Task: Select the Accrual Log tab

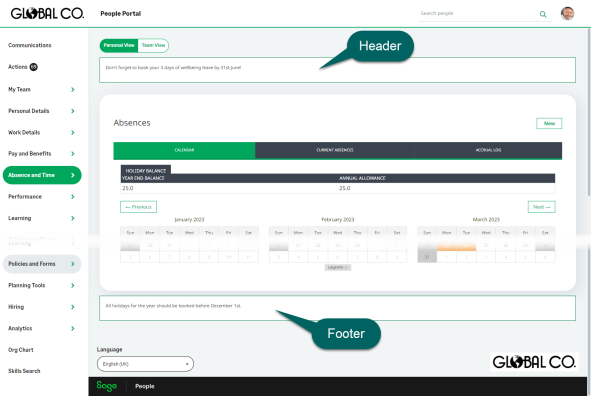Action: coord(488,150)
